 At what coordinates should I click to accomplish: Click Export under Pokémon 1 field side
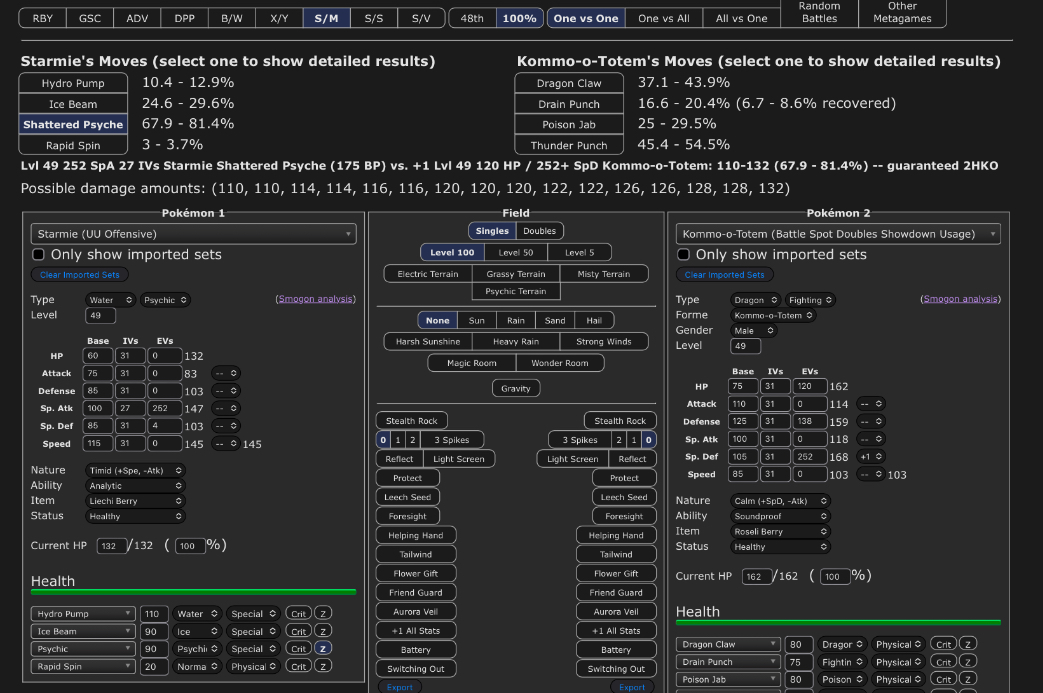[400, 687]
